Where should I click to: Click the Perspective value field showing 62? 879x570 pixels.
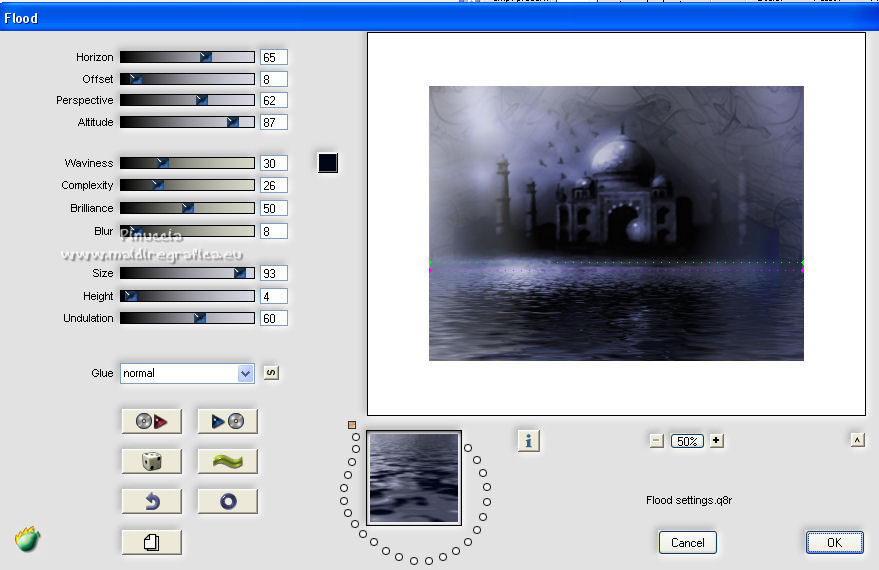click(274, 100)
